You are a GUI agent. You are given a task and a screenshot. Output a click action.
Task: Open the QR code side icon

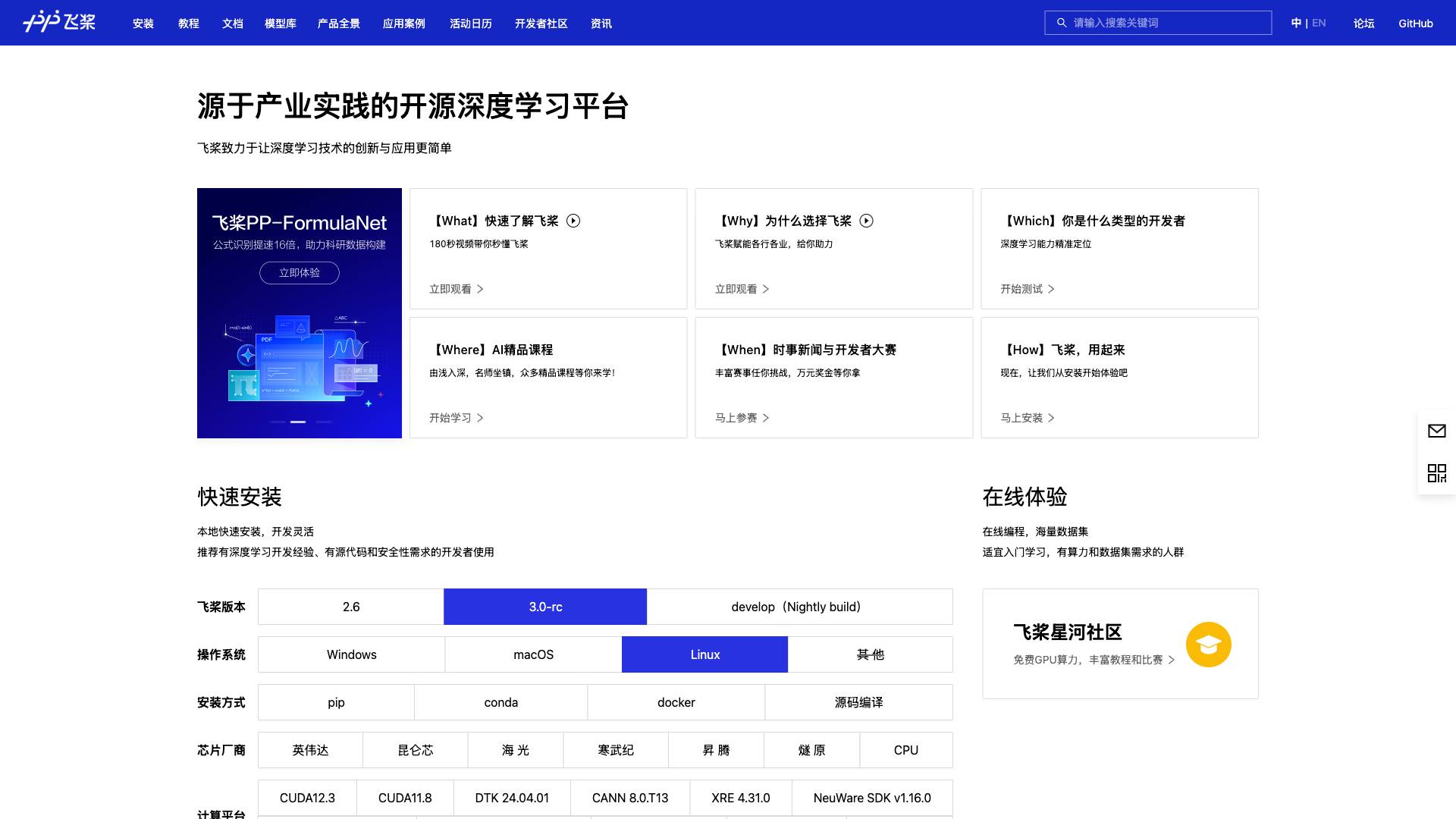1437,473
